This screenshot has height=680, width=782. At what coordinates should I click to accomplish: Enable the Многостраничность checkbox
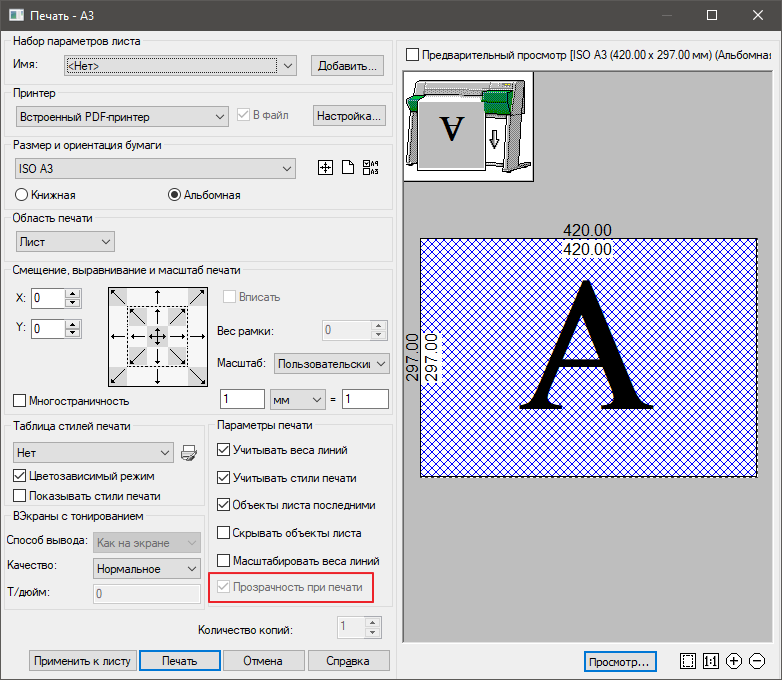[x=20, y=401]
